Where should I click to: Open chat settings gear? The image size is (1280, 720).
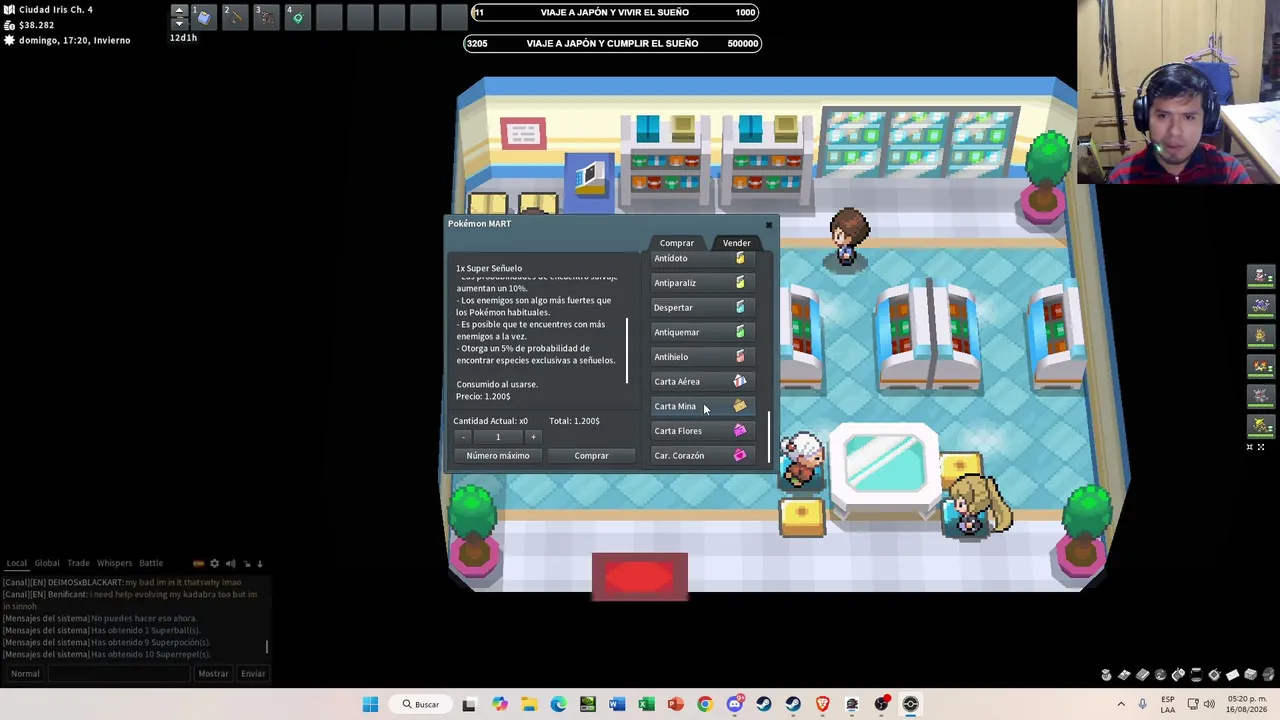click(214, 564)
